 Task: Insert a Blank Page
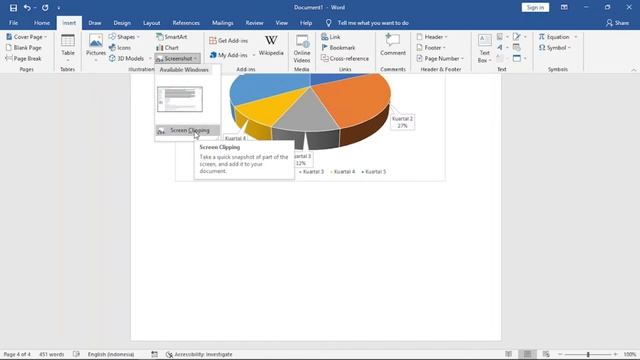tap(24, 48)
